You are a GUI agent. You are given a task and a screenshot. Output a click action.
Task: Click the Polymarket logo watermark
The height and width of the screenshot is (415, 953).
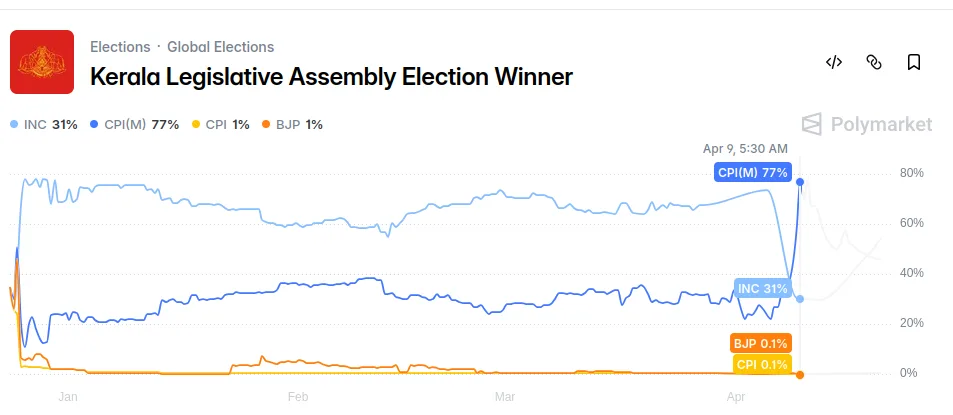pyautogui.click(x=867, y=124)
